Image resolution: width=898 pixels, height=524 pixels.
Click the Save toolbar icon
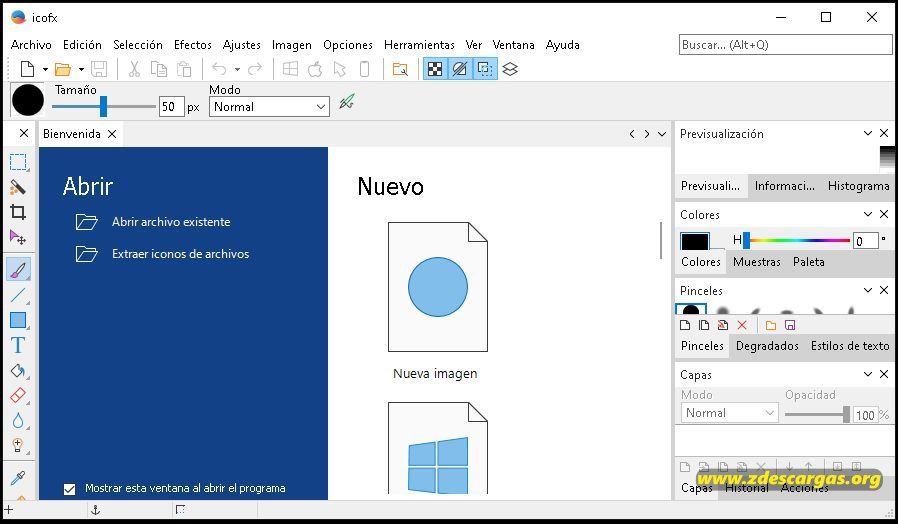click(99, 69)
